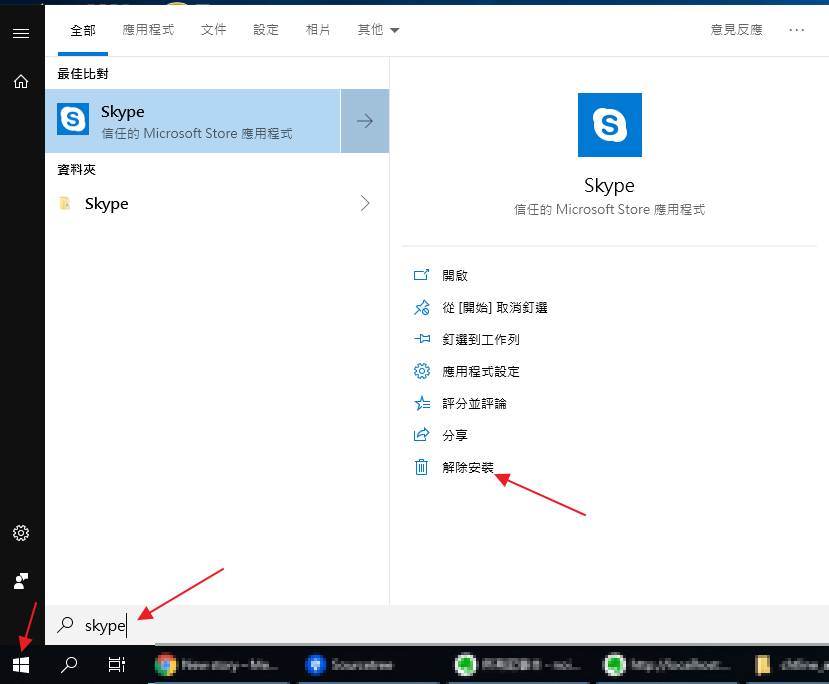Click the trash icon beside 解除安裝
The width and height of the screenshot is (829, 684).
(x=421, y=467)
